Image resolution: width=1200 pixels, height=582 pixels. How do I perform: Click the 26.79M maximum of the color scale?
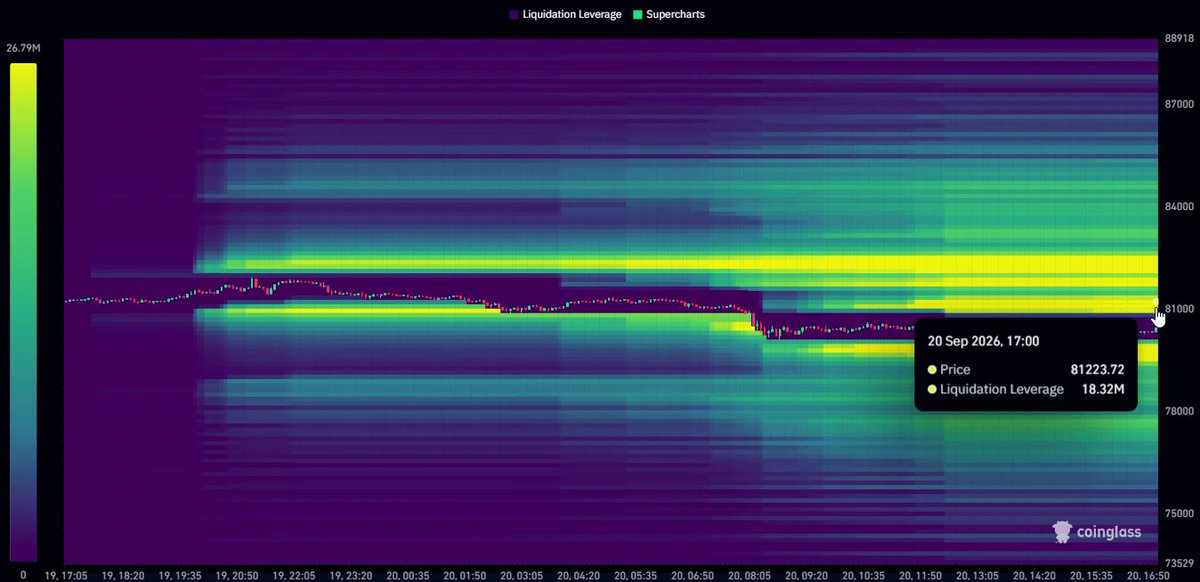23,50
